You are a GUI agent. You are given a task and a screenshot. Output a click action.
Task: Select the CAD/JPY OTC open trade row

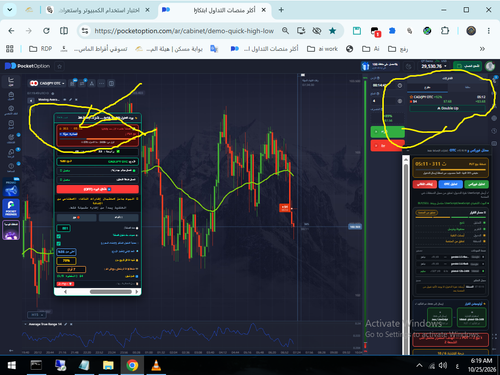click(448, 99)
